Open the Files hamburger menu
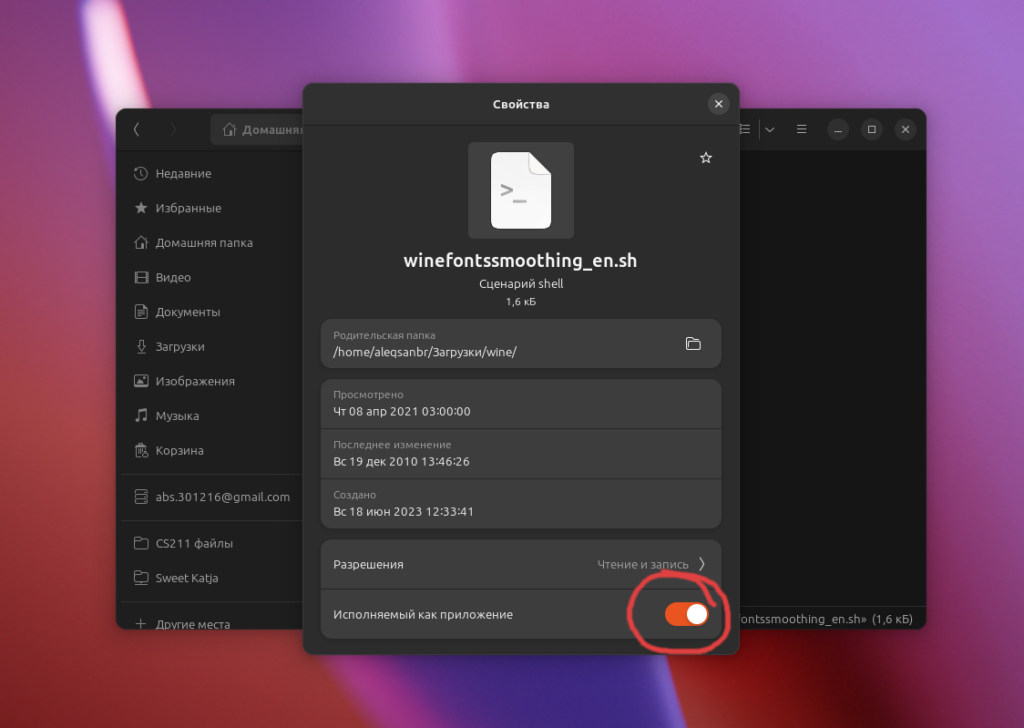 (801, 129)
